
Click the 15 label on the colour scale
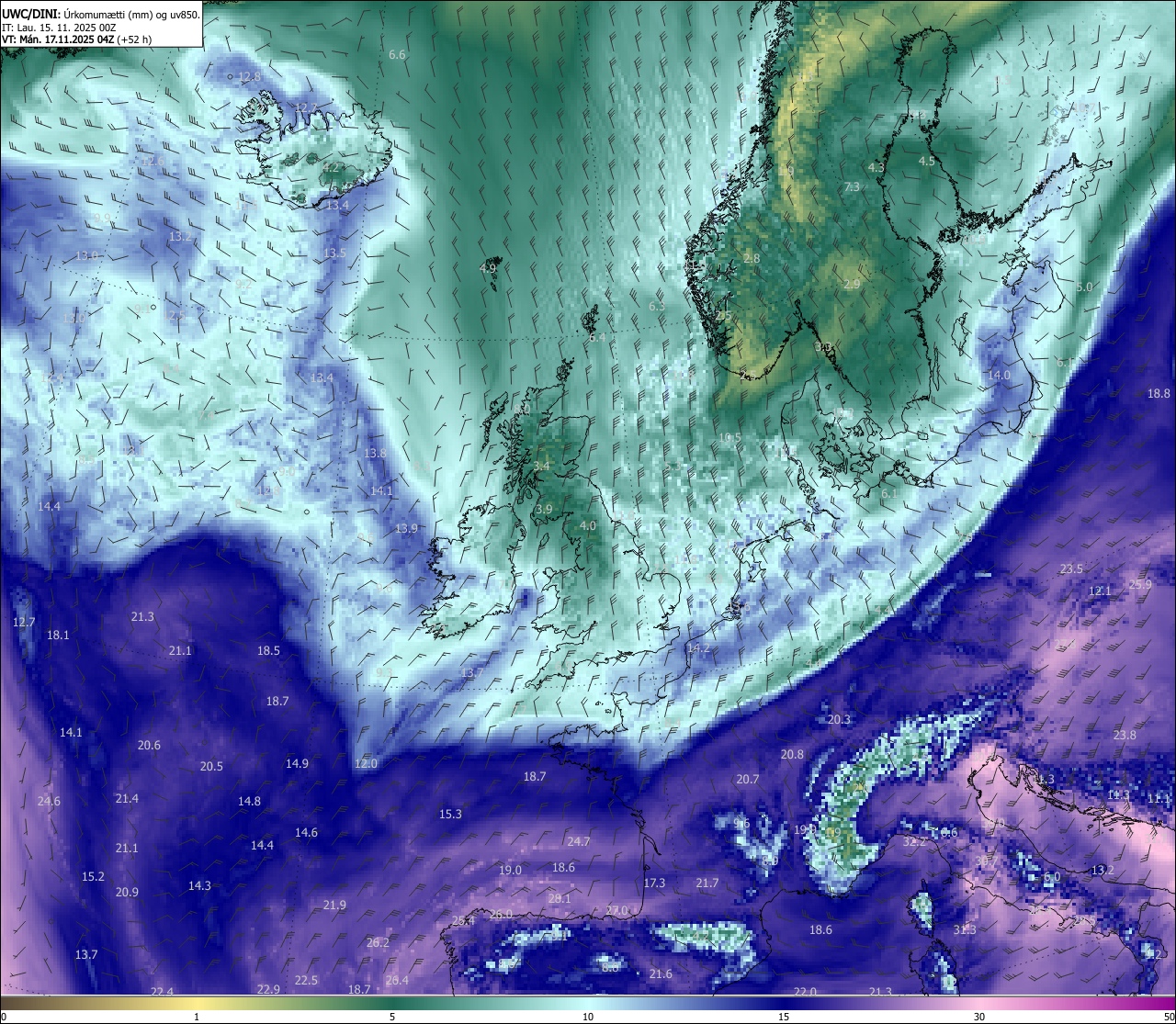click(784, 1017)
